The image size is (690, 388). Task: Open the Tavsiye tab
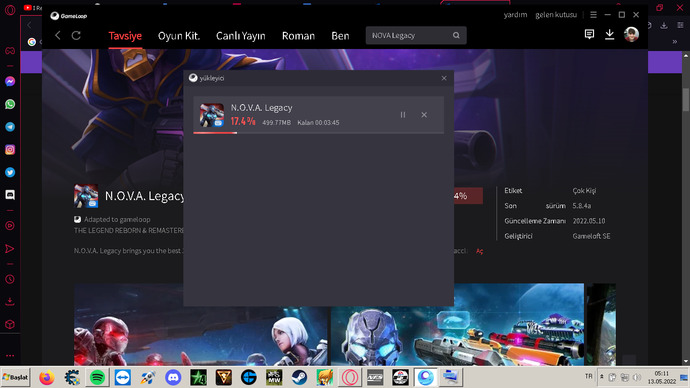[125, 36]
